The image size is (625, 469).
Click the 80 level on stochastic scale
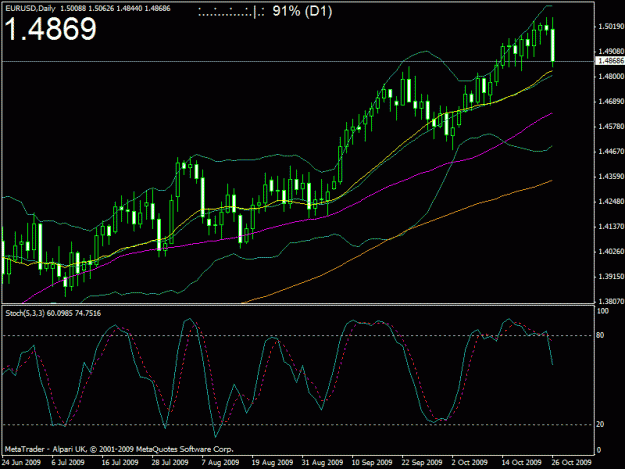[x=600, y=335]
